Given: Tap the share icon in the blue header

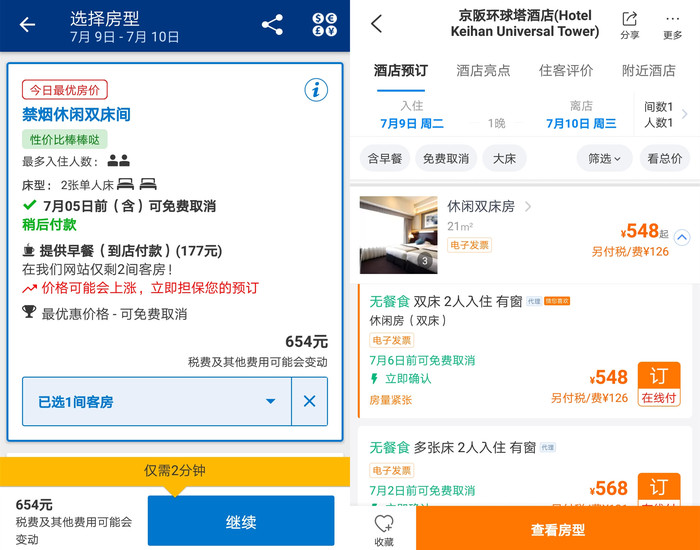Looking at the screenshot, I should (272, 25).
